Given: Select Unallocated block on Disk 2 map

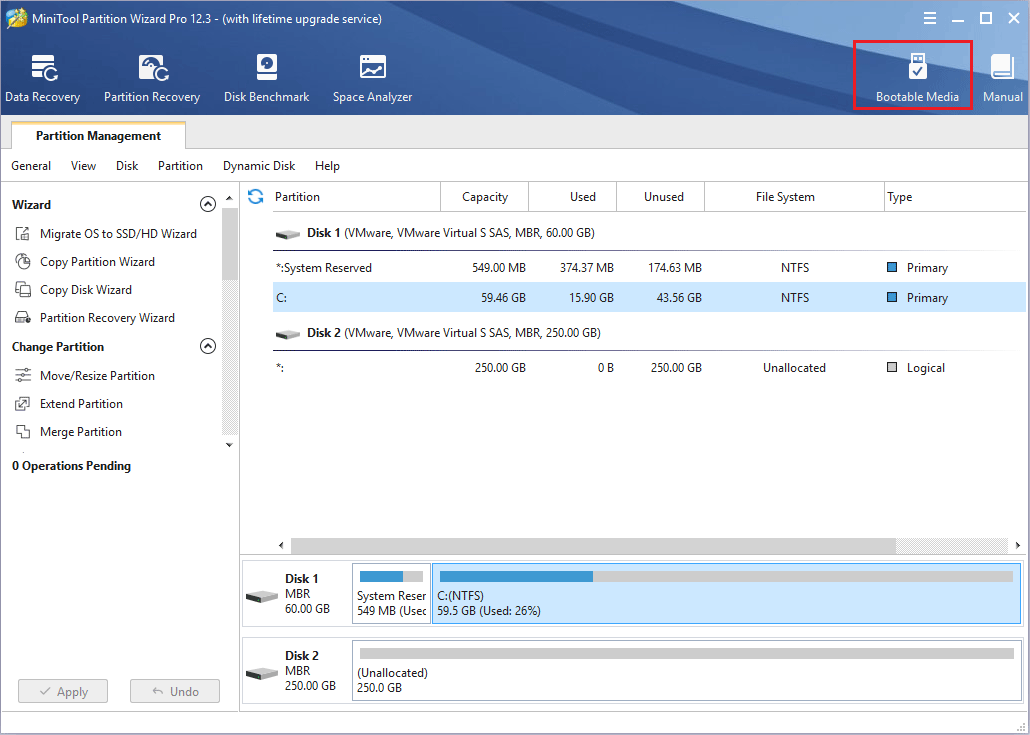Looking at the screenshot, I should pyautogui.click(x=687, y=670).
